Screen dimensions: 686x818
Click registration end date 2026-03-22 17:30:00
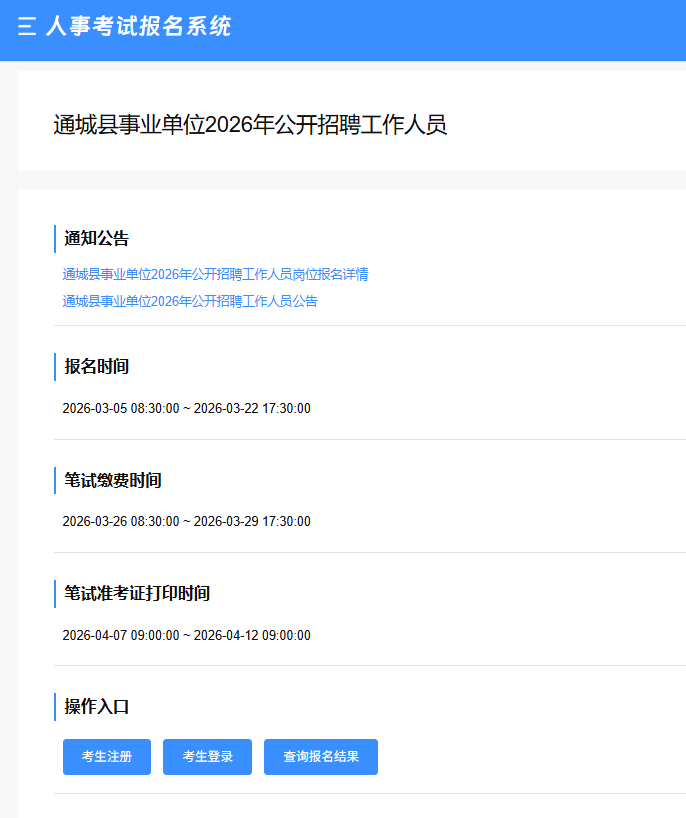pyautogui.click(x=252, y=409)
